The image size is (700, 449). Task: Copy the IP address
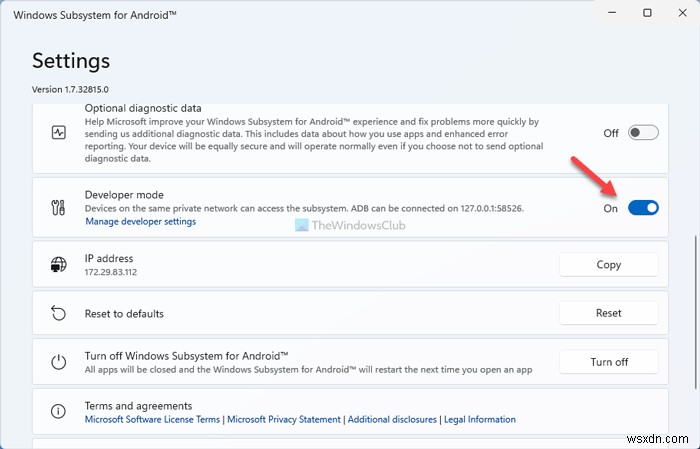click(x=608, y=265)
